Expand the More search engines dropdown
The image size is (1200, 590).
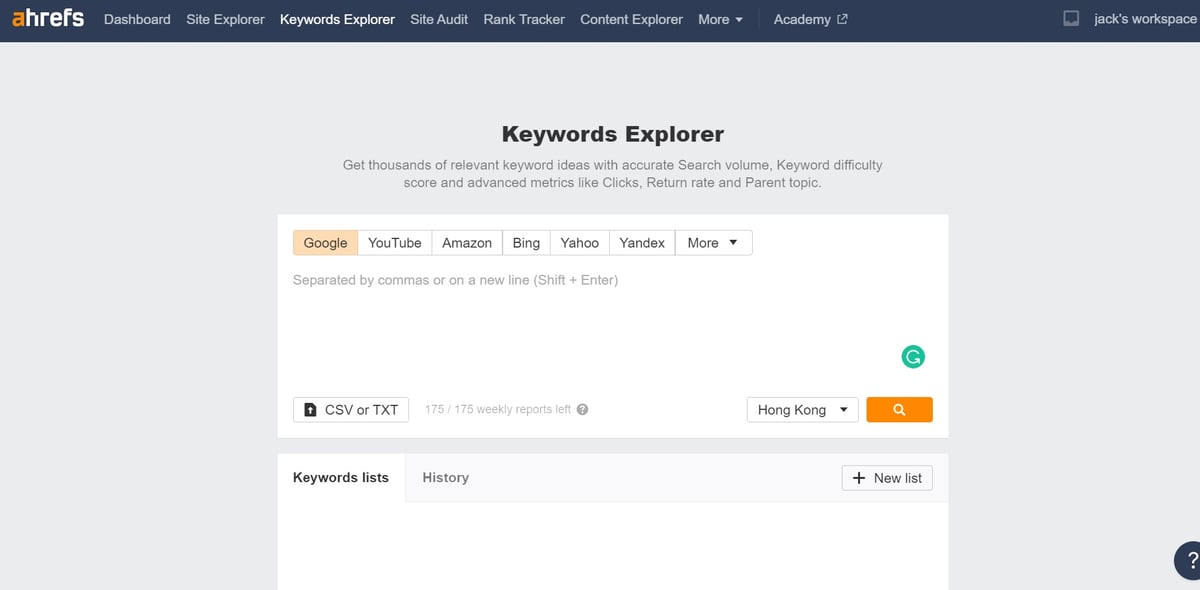[x=713, y=242]
